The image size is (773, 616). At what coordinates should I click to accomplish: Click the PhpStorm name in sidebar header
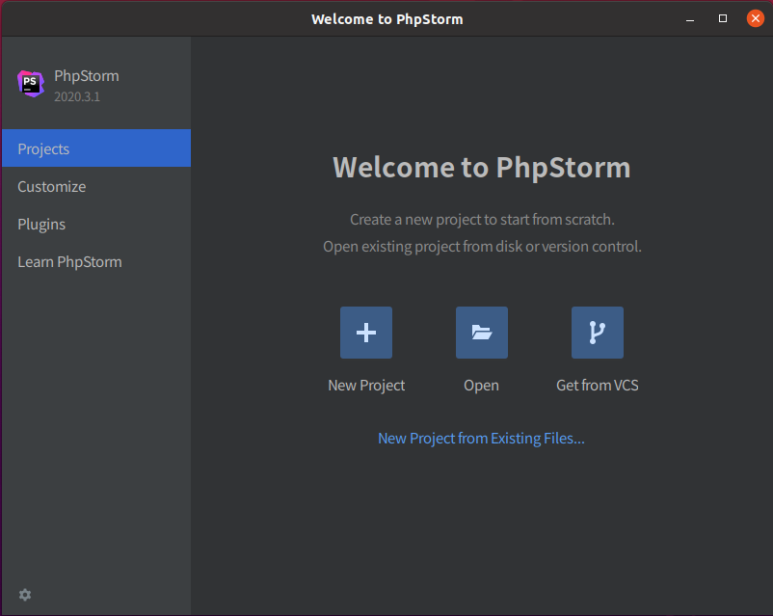click(87, 76)
